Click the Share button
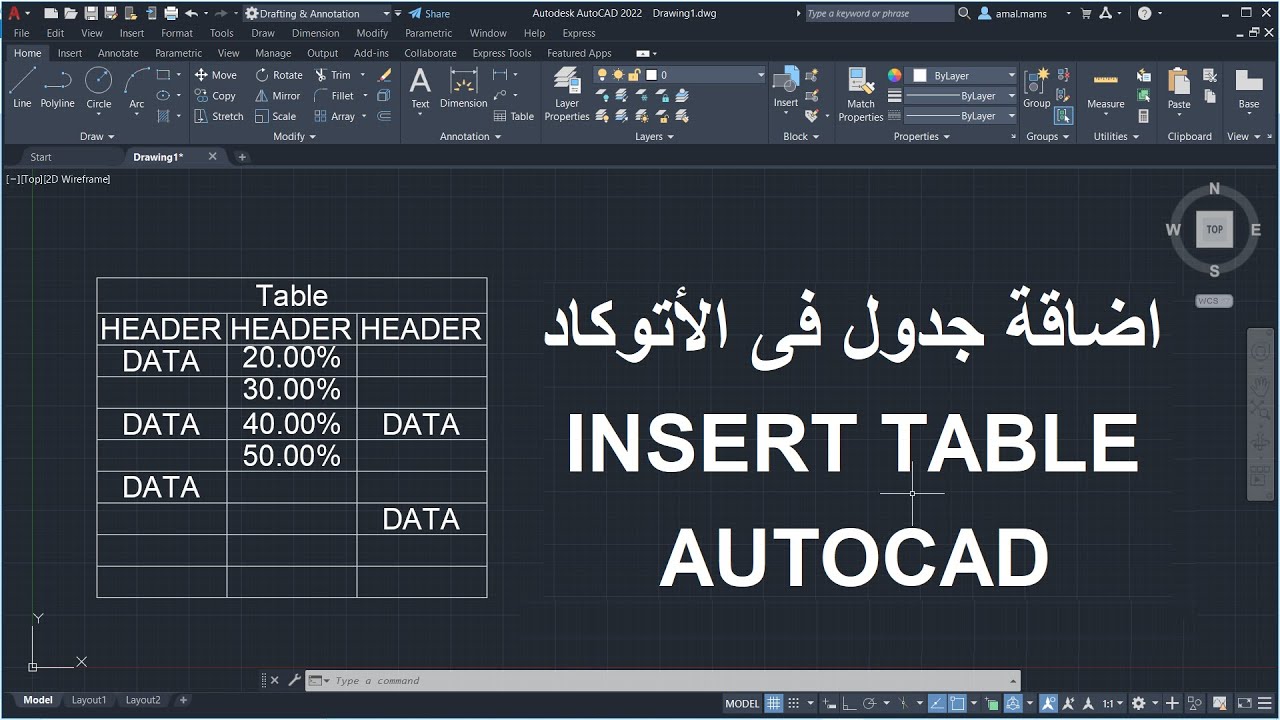Image resolution: width=1280 pixels, height=720 pixels. tap(429, 13)
